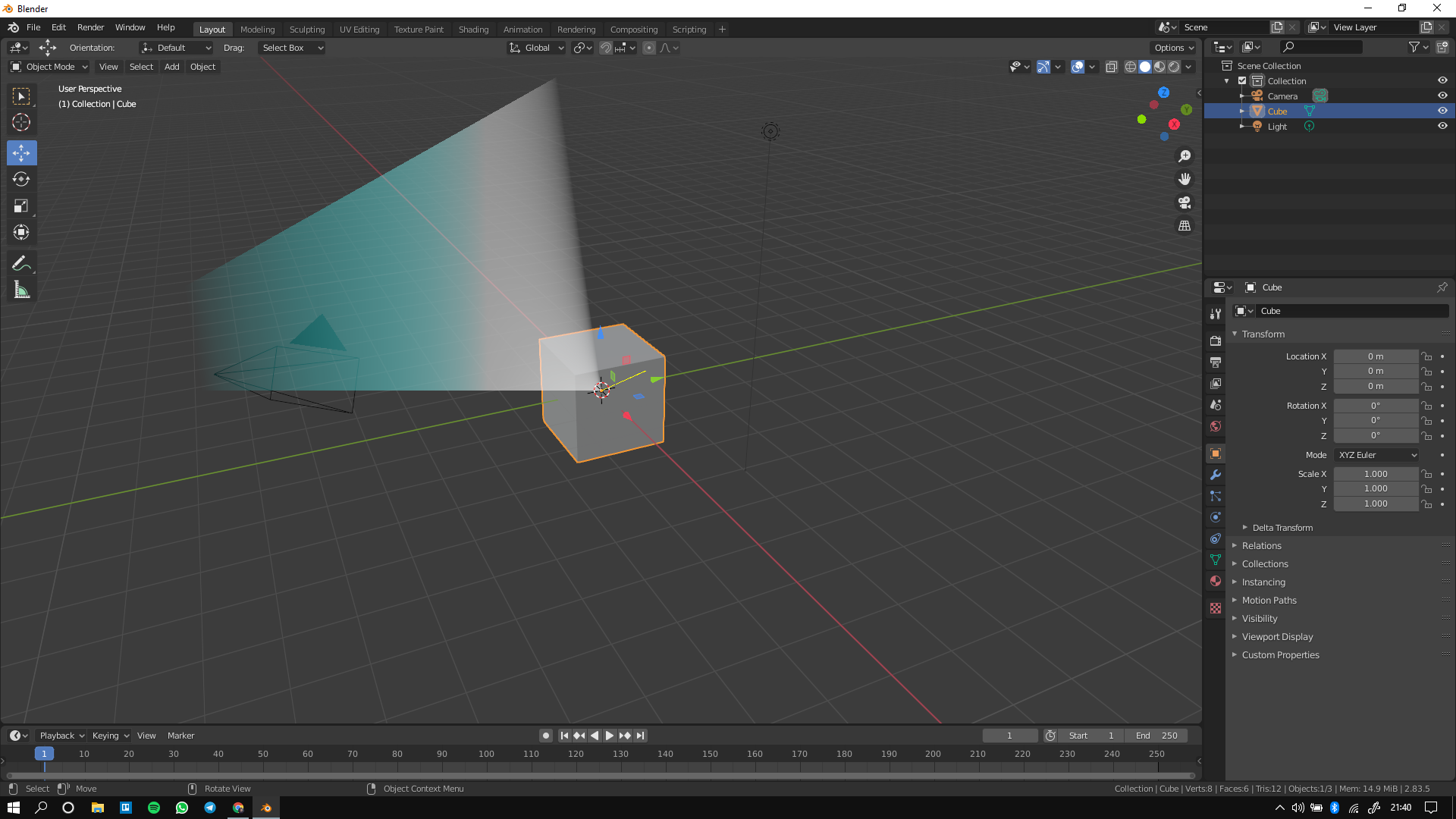Expand the Relations panel
Screen dimensions: 1456x819
[x=1262, y=546]
